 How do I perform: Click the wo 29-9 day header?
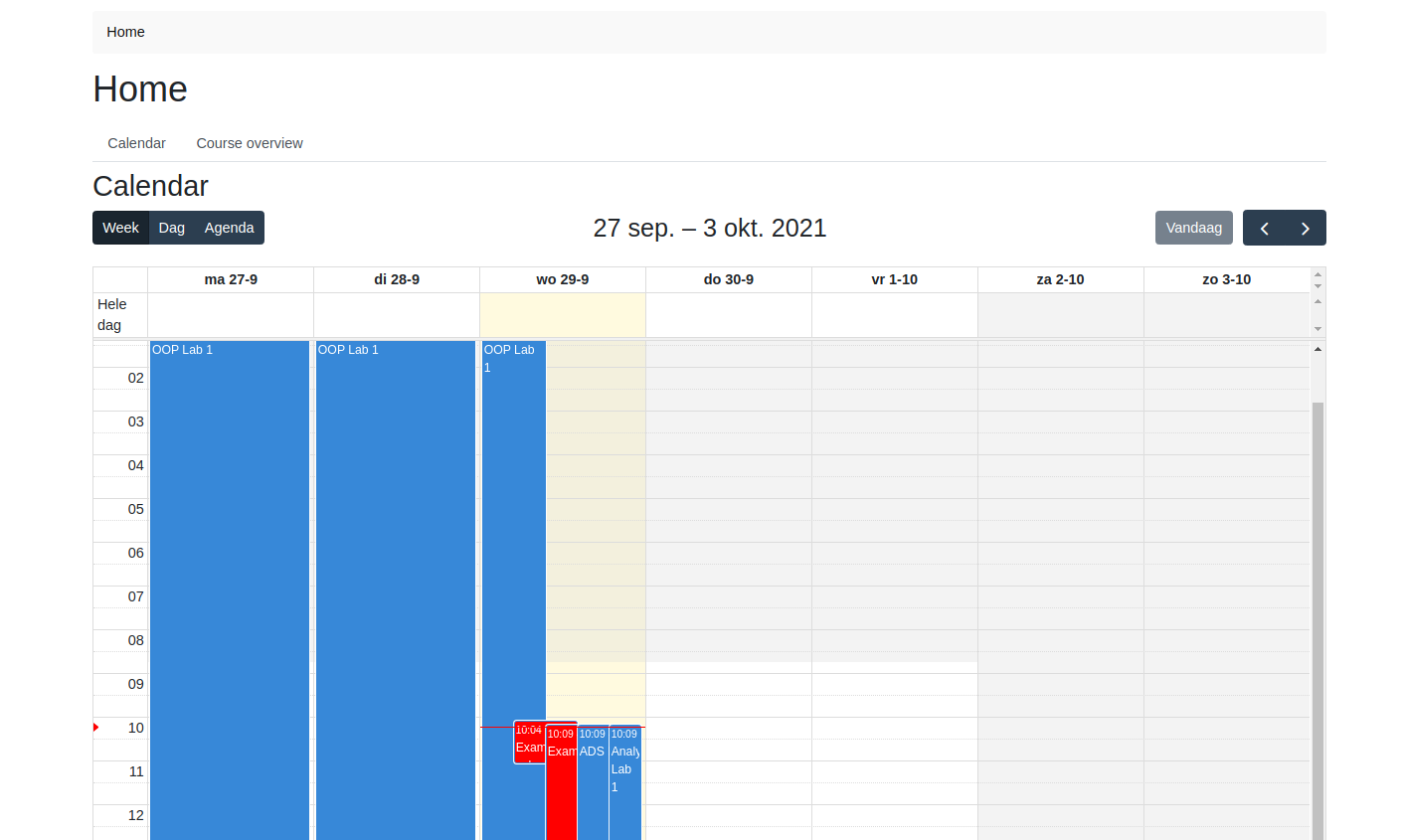563,279
